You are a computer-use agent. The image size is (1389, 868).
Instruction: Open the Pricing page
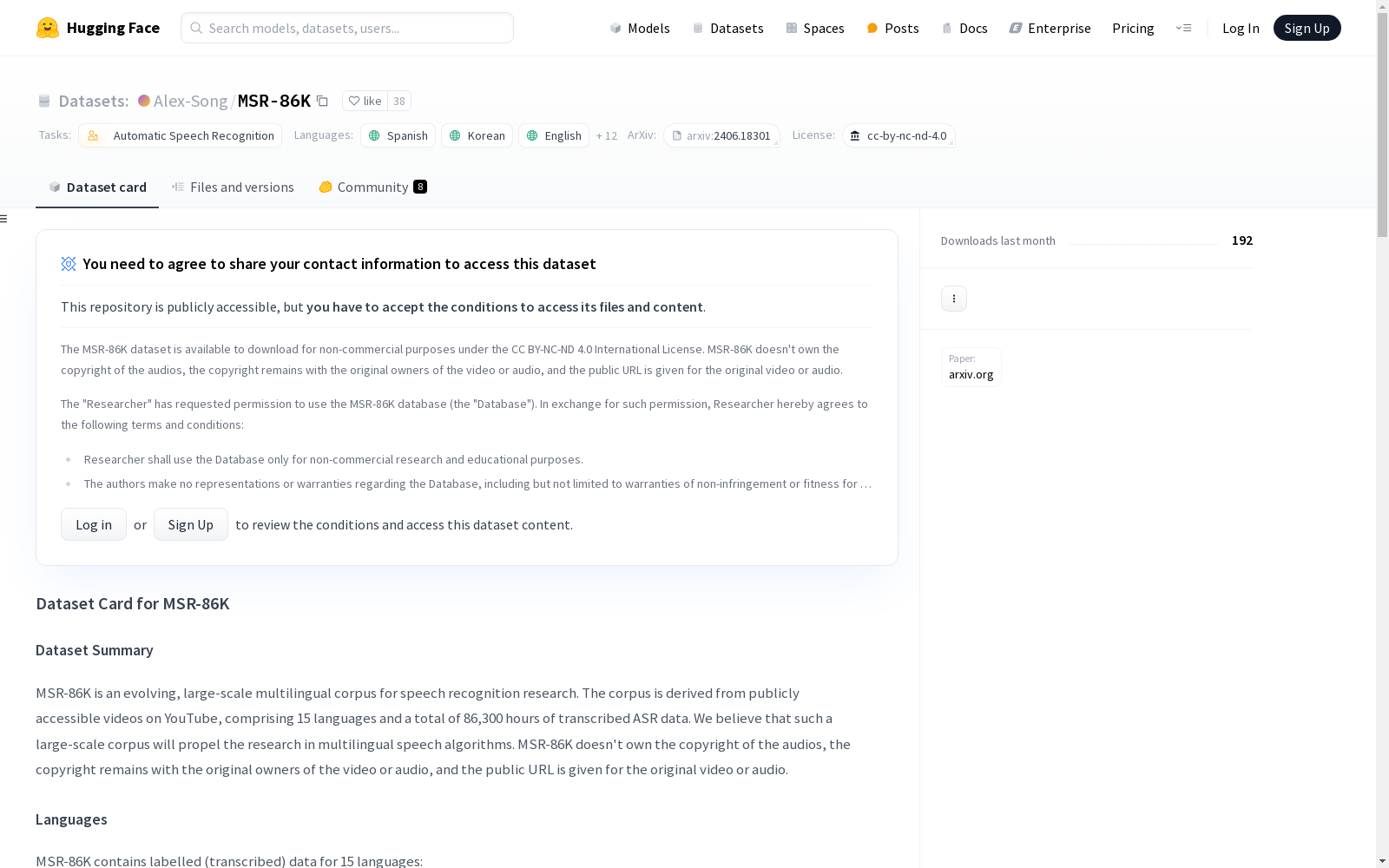(x=1133, y=28)
